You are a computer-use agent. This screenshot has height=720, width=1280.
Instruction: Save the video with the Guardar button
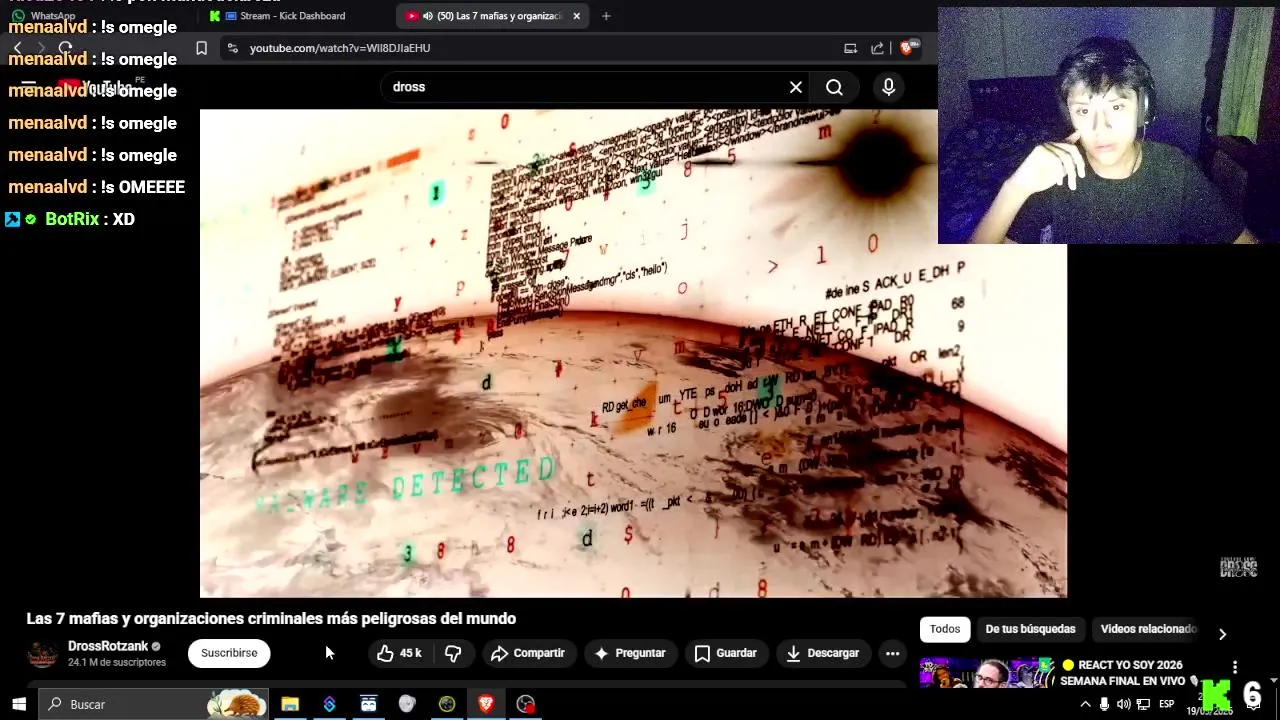click(726, 653)
